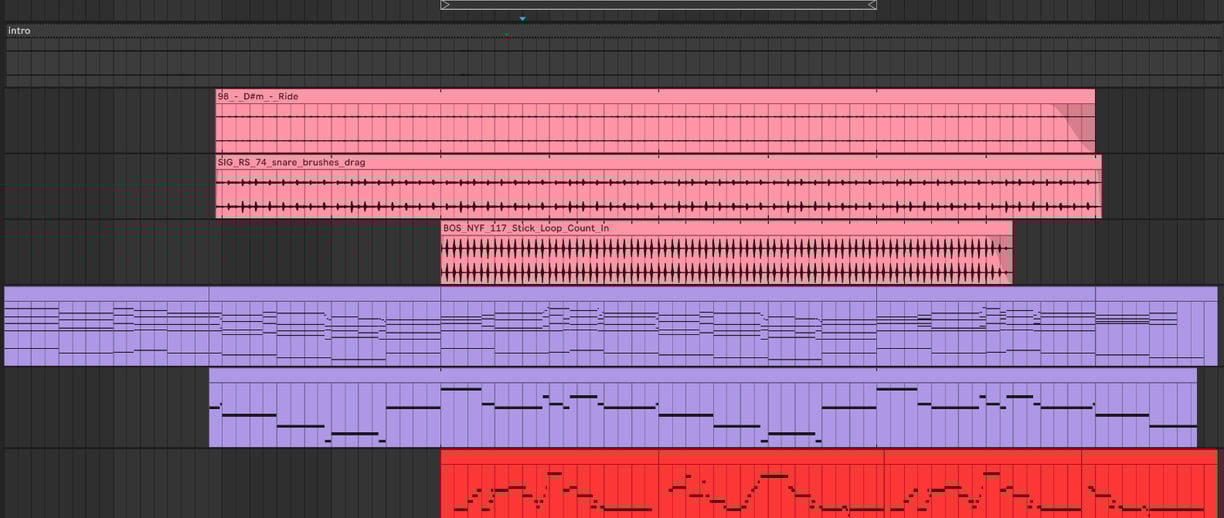Select the SIG_RS_74_snare_brushes_drag clip title
This screenshot has height=518, width=1224.
291,161
